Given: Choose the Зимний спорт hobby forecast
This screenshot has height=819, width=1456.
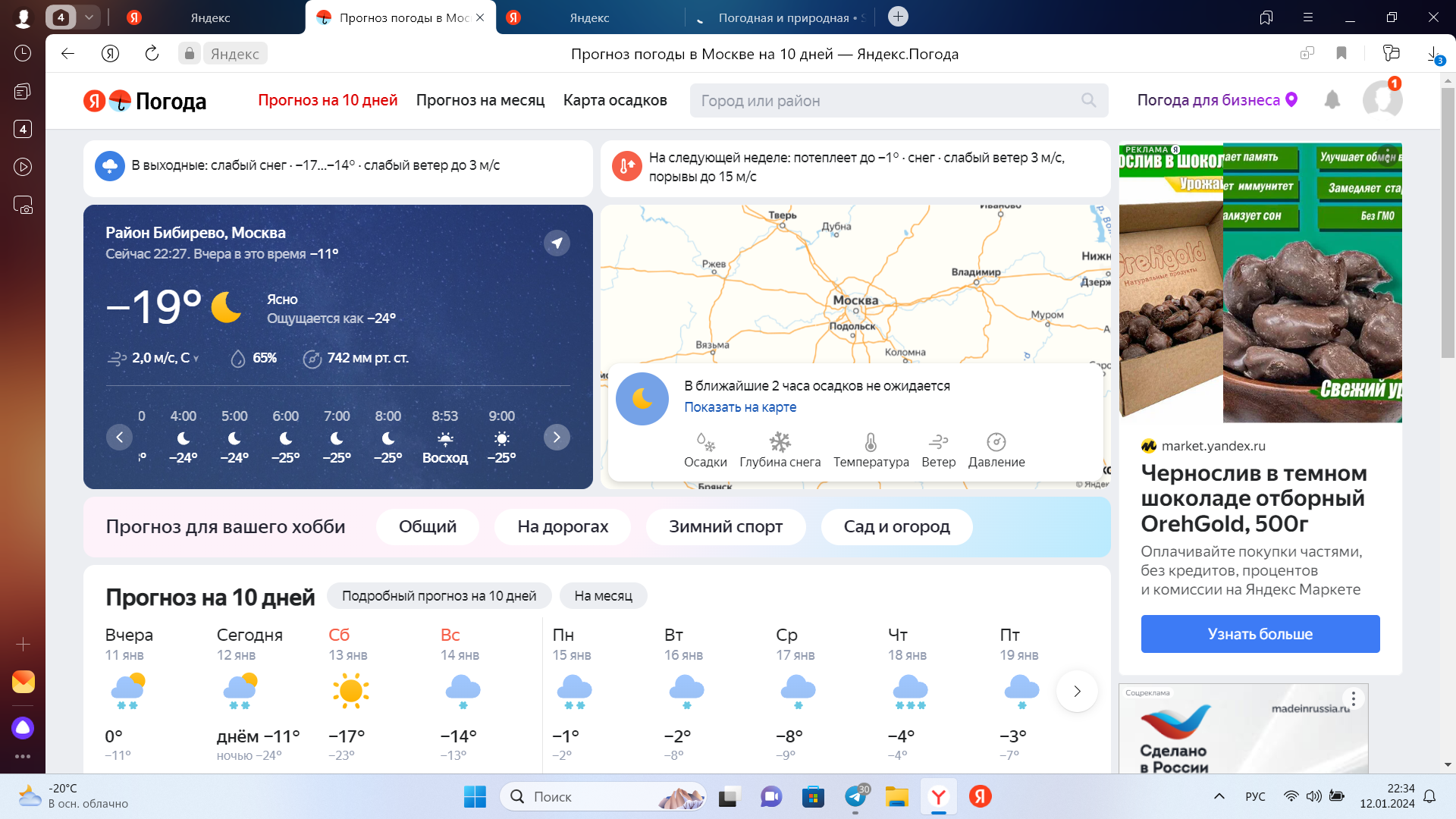Looking at the screenshot, I should pos(725,526).
